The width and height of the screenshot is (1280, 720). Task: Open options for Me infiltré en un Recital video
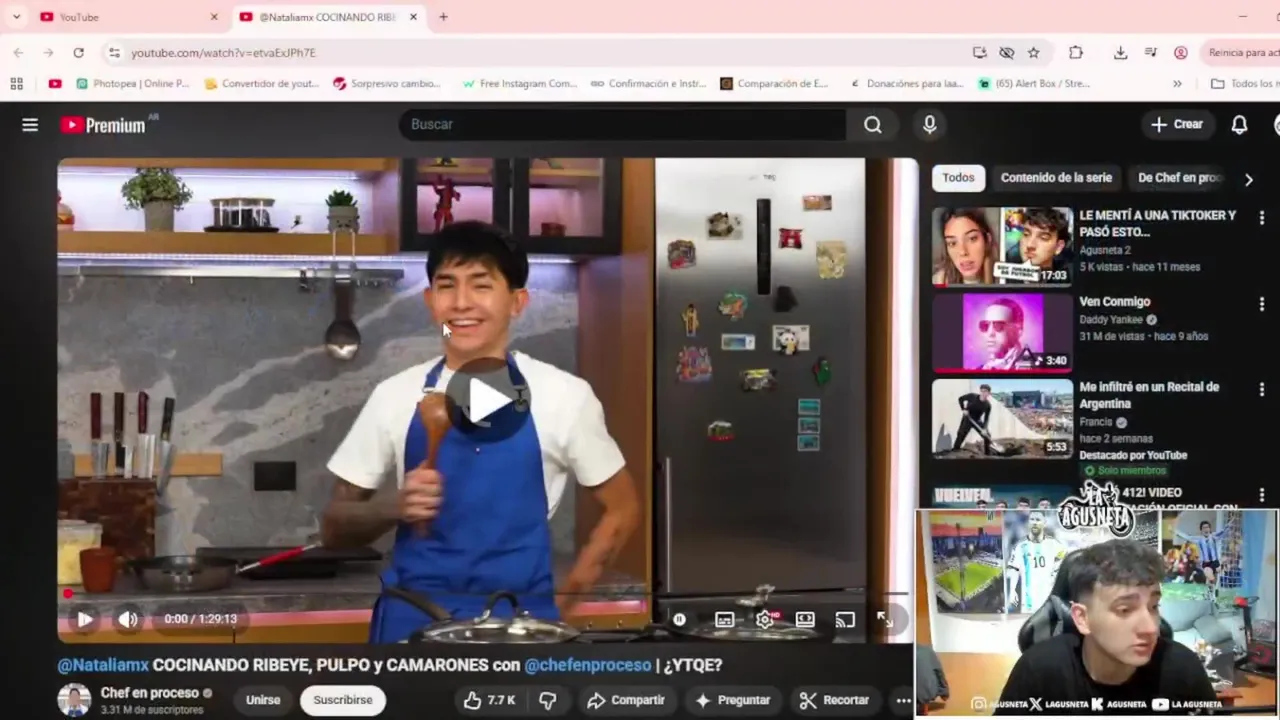1261,389
